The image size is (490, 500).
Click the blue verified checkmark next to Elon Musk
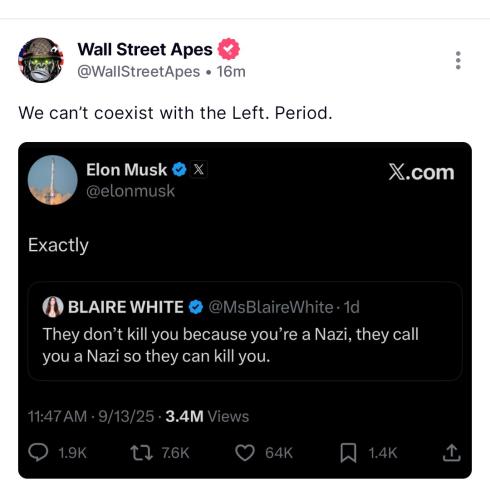(x=179, y=170)
